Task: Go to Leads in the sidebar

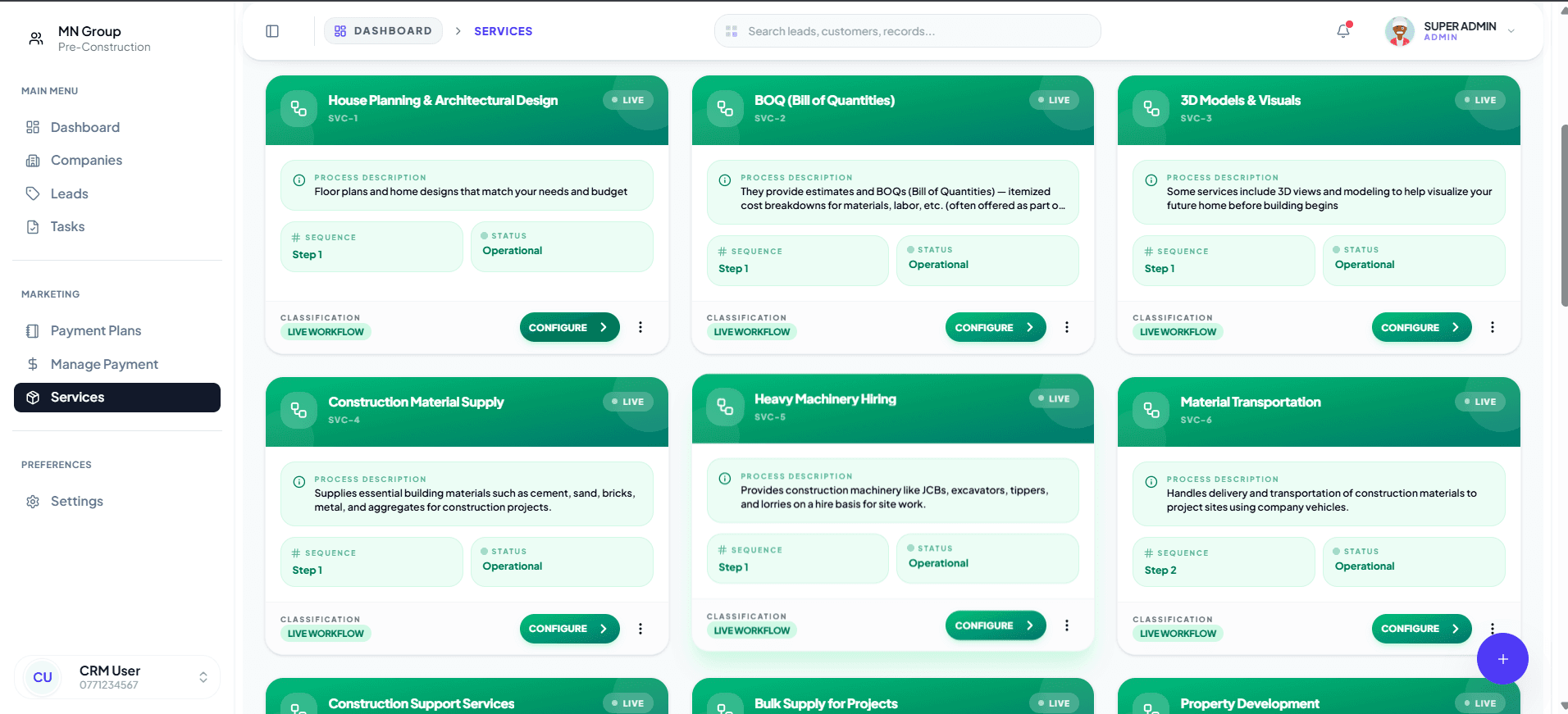Action: click(x=117, y=193)
